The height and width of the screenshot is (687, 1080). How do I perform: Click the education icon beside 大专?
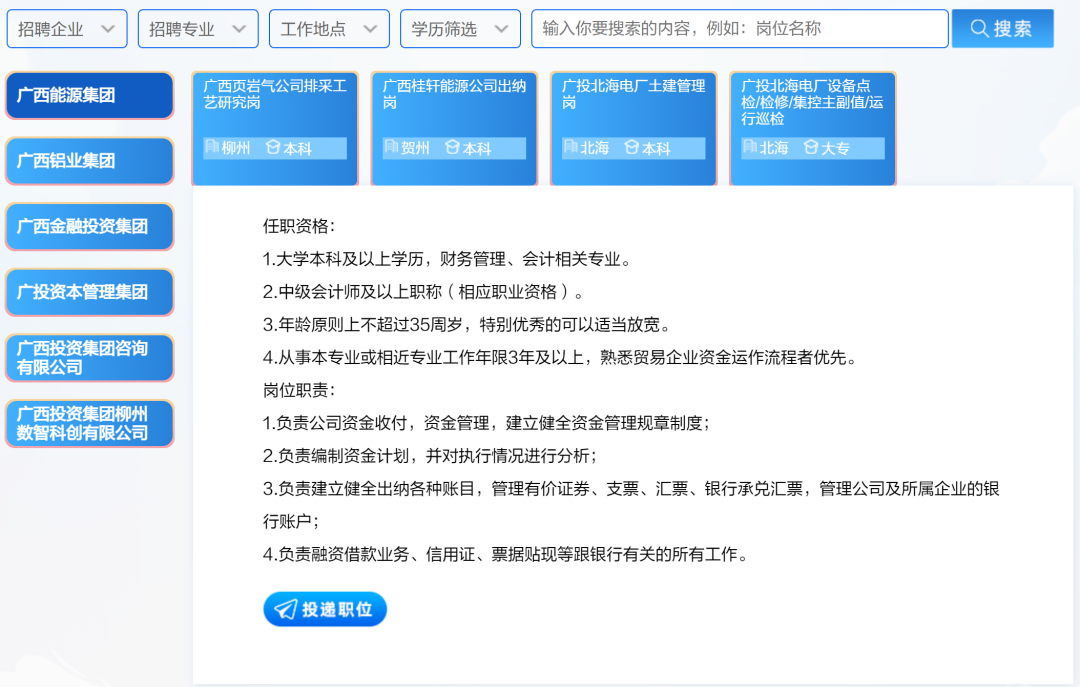[x=811, y=147]
